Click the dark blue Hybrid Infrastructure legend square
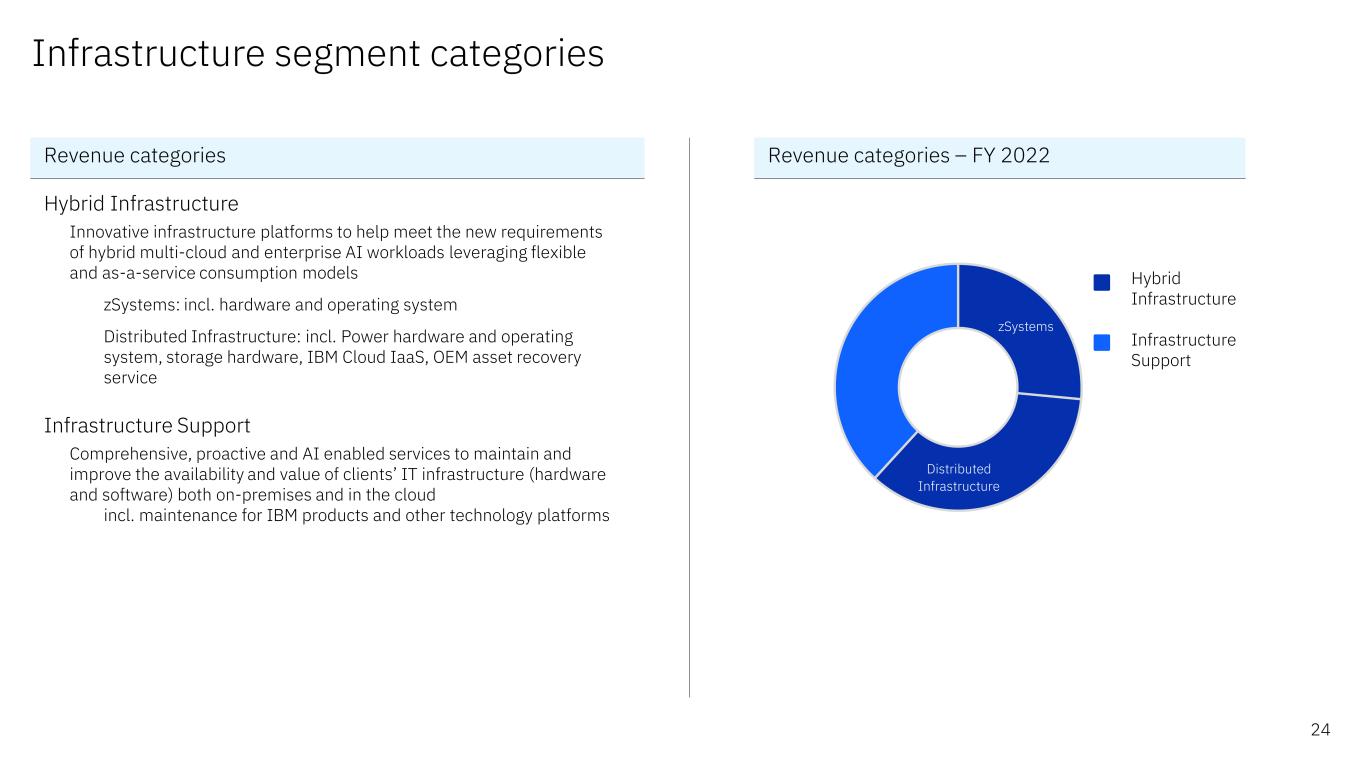Image resolution: width=1365 pixels, height=768 pixels. [x=1102, y=283]
